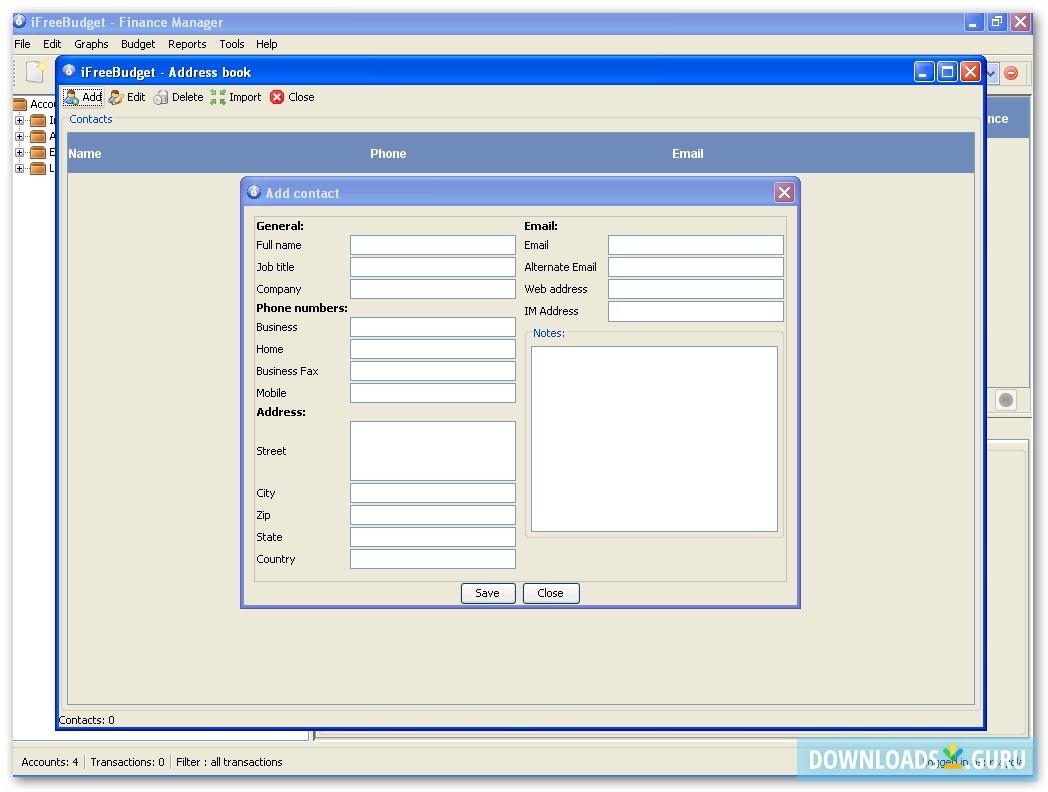Expand the first account tree node

point(19,121)
